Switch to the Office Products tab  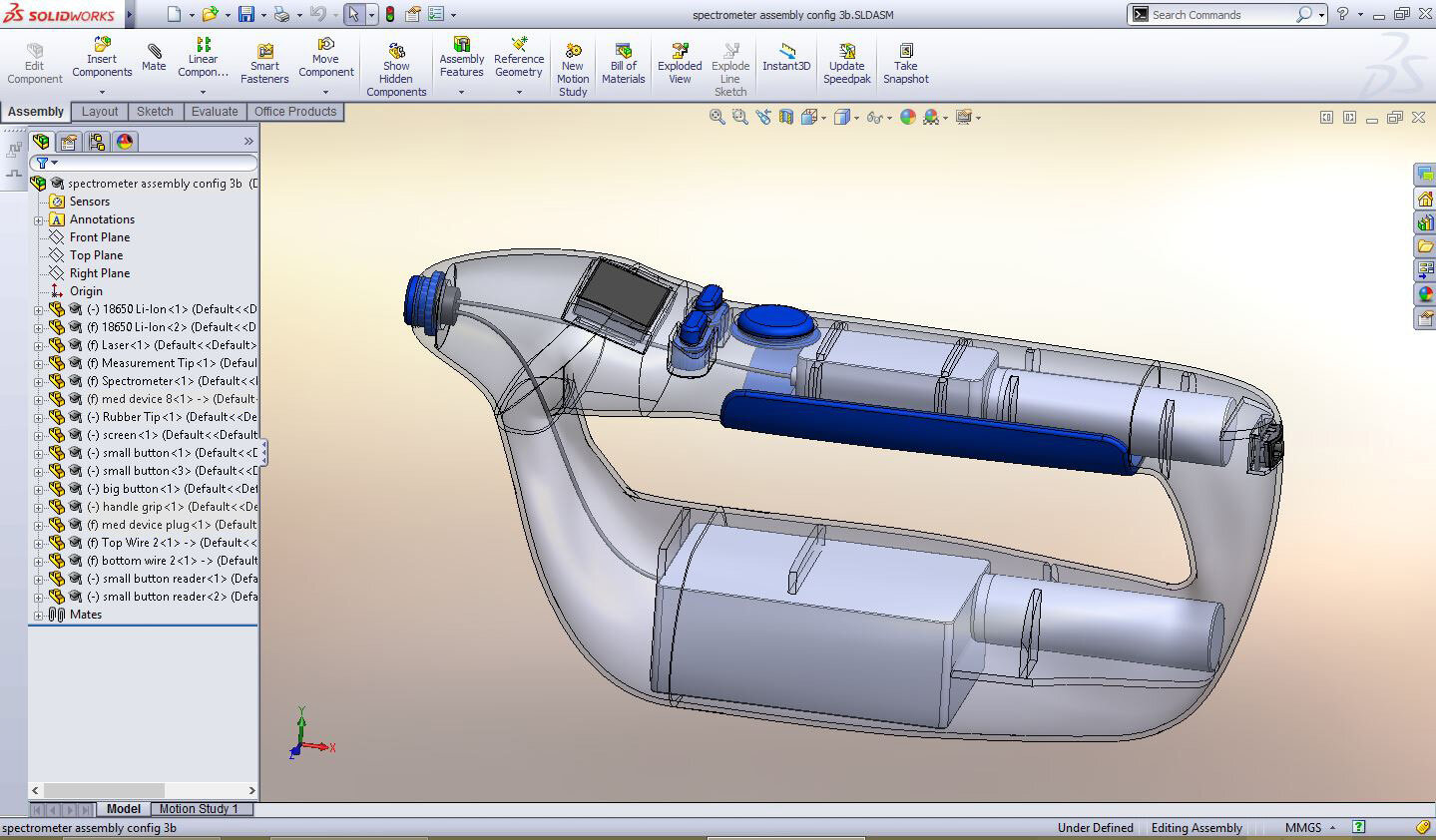click(295, 112)
